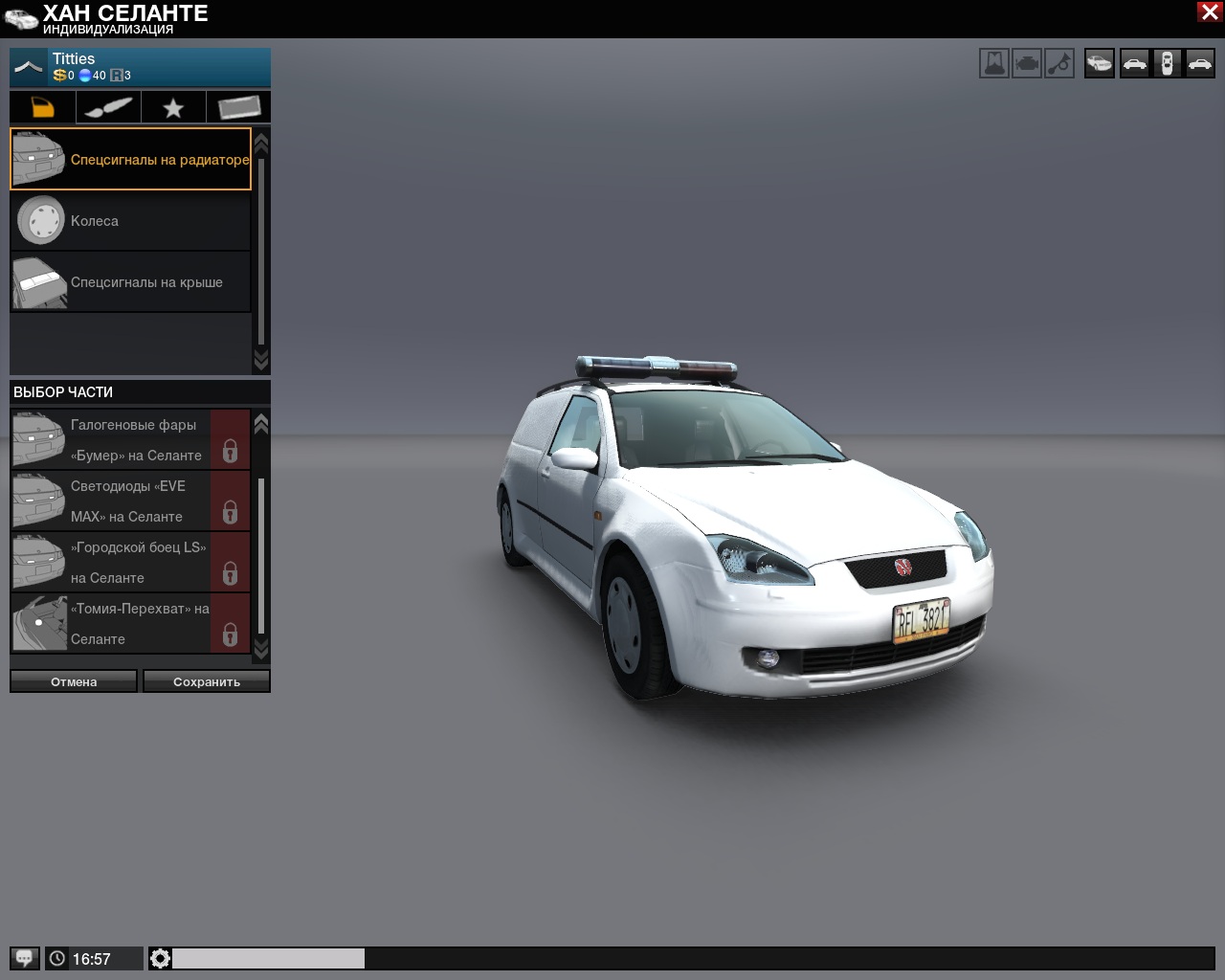This screenshot has height=980, width=1225.
Task: Click the Сохранить button
Action: tap(207, 681)
